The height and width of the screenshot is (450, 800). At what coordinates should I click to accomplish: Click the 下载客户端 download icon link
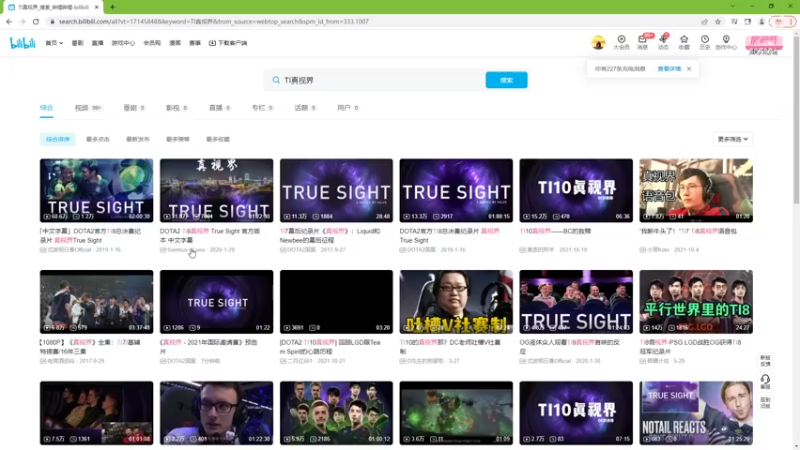pos(228,43)
